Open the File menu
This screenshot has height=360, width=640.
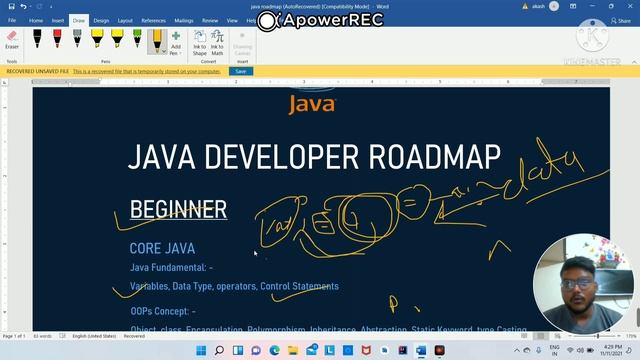click(x=12, y=20)
